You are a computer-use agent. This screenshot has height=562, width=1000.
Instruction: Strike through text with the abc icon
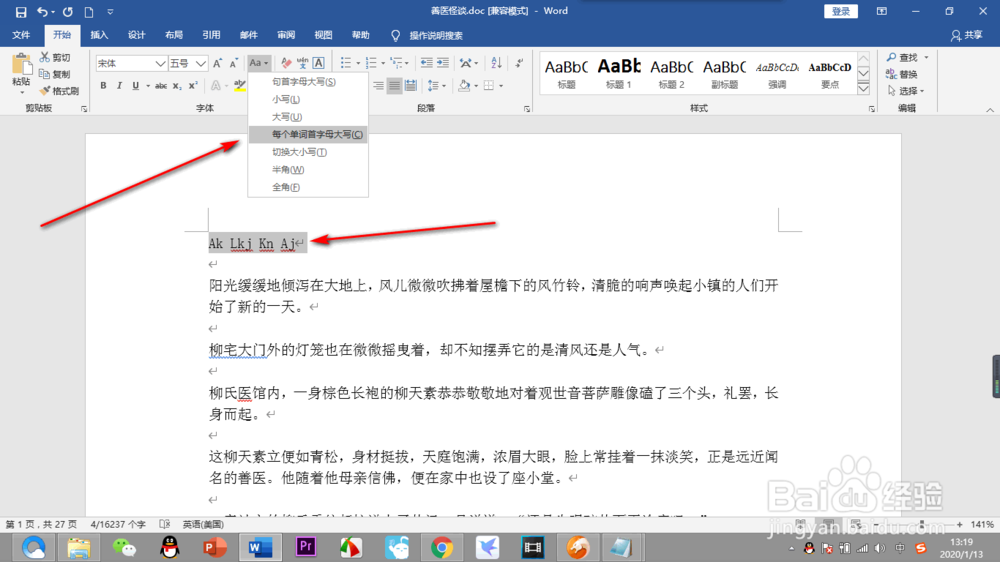[x=161, y=85]
